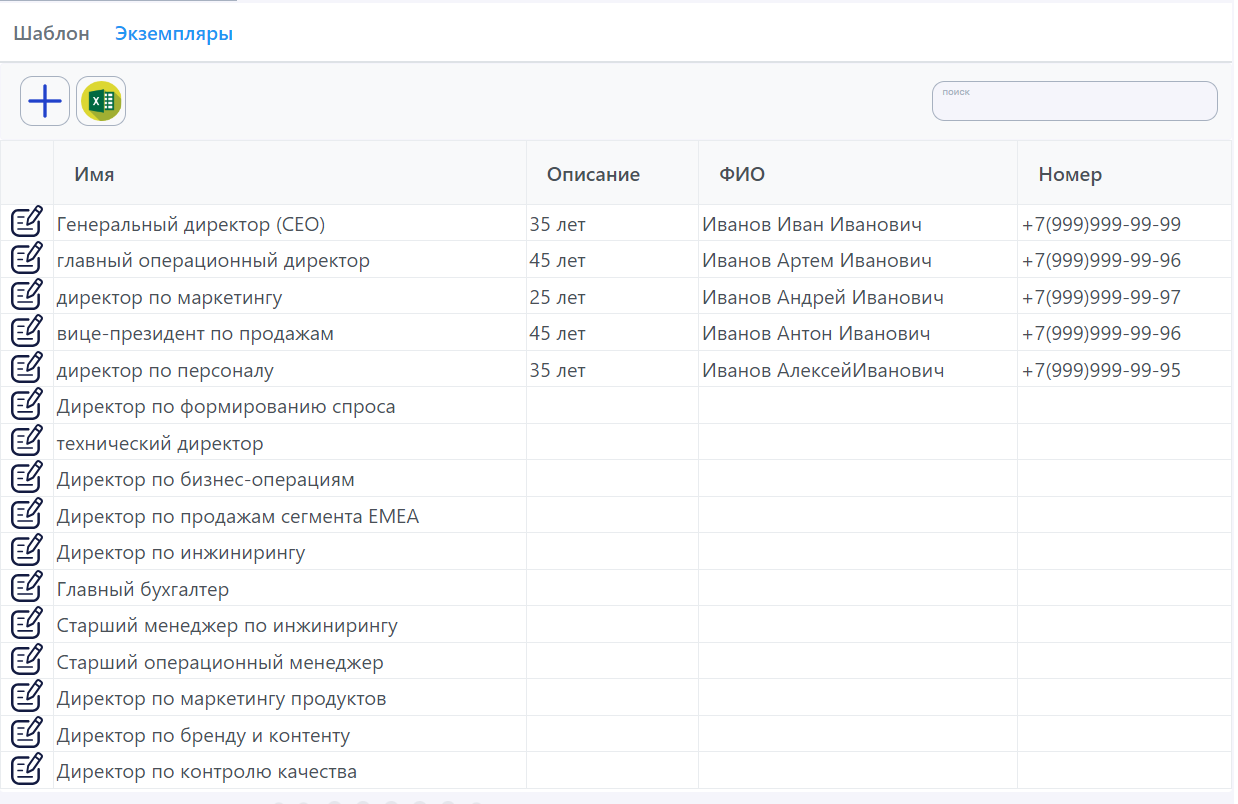This screenshot has height=804, width=1238.
Task: Click edit icon for Директор по инжинирингу
Action: tap(27, 550)
